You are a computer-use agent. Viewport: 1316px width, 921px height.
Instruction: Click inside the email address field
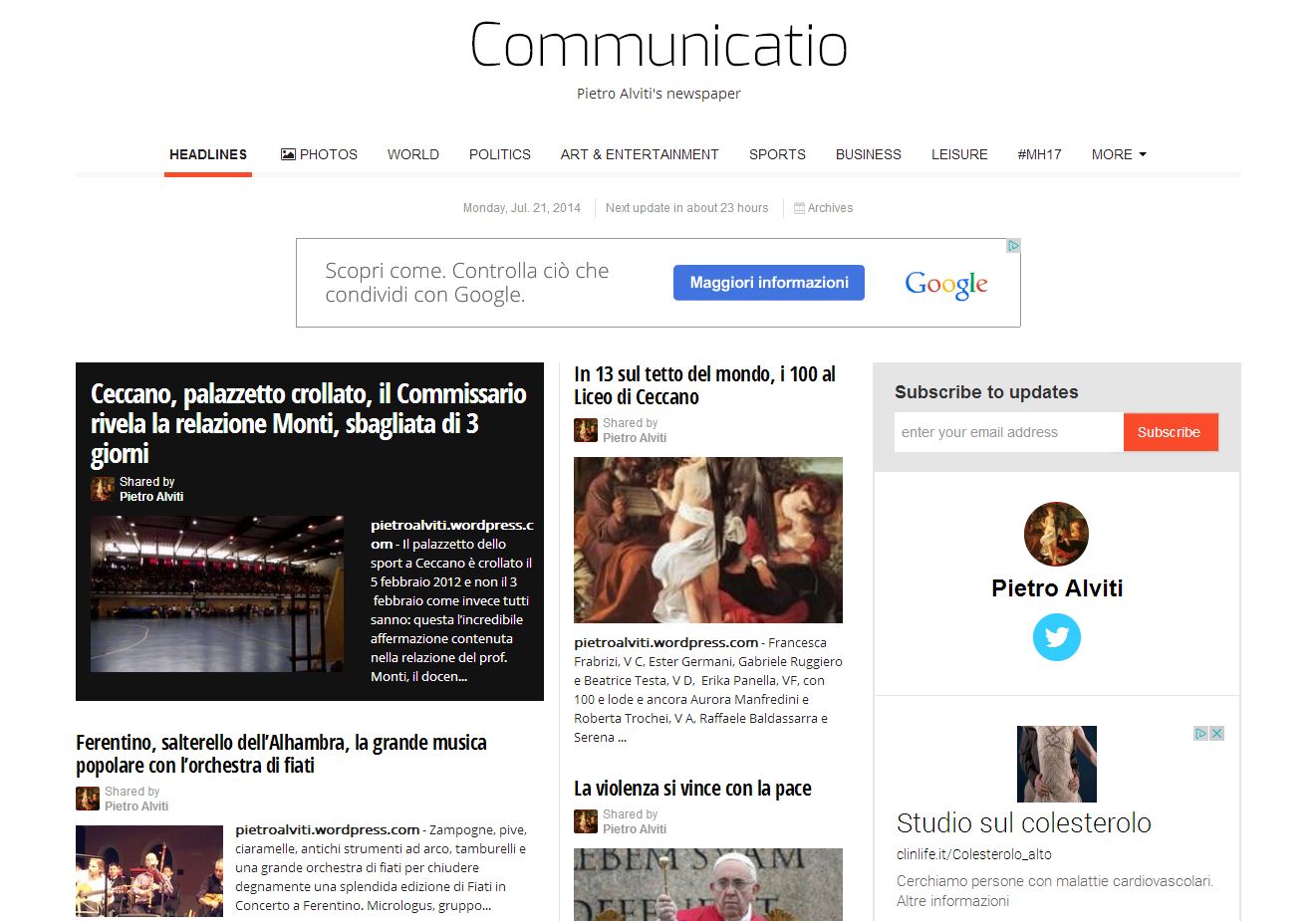click(x=1007, y=432)
